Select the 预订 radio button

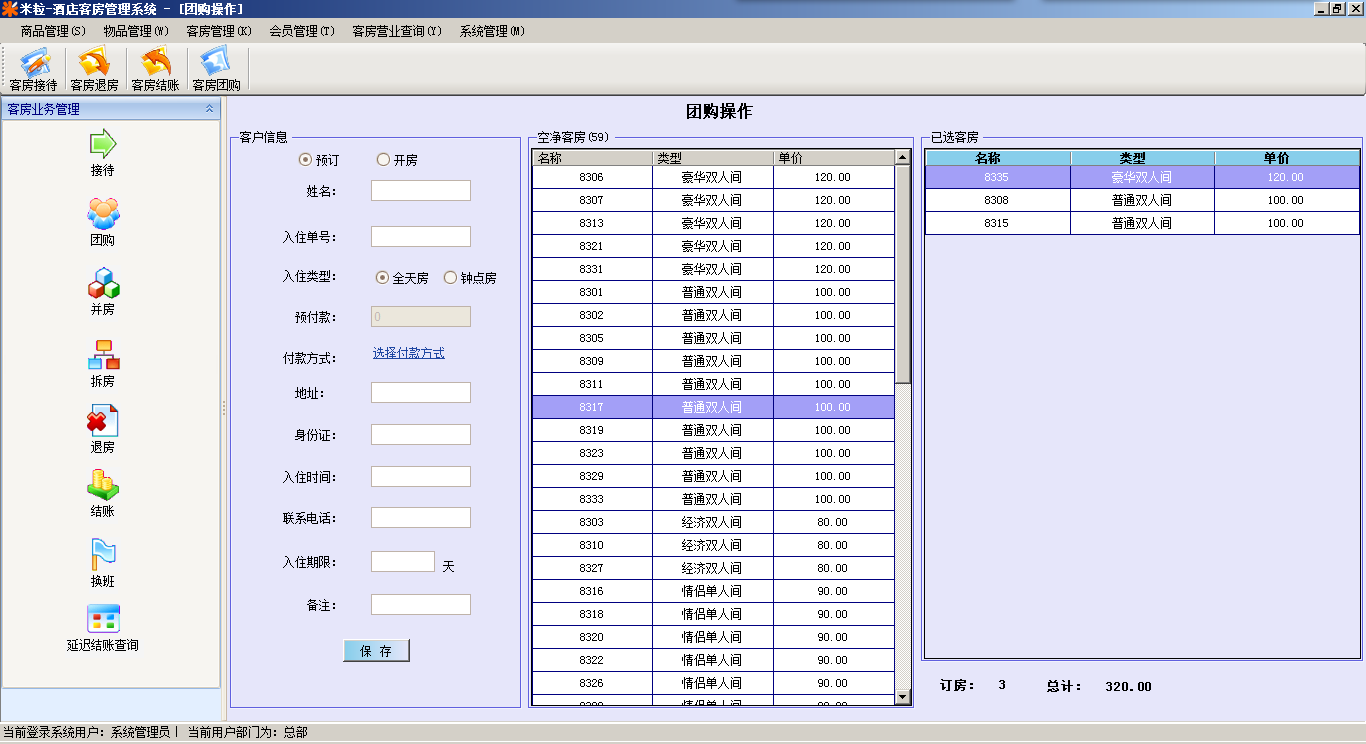(306, 160)
